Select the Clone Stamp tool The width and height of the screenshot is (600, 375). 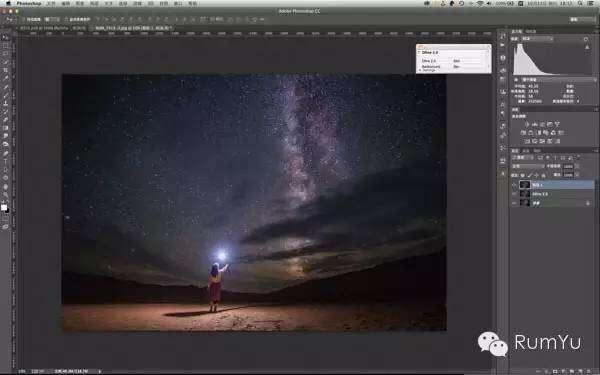coord(5,103)
